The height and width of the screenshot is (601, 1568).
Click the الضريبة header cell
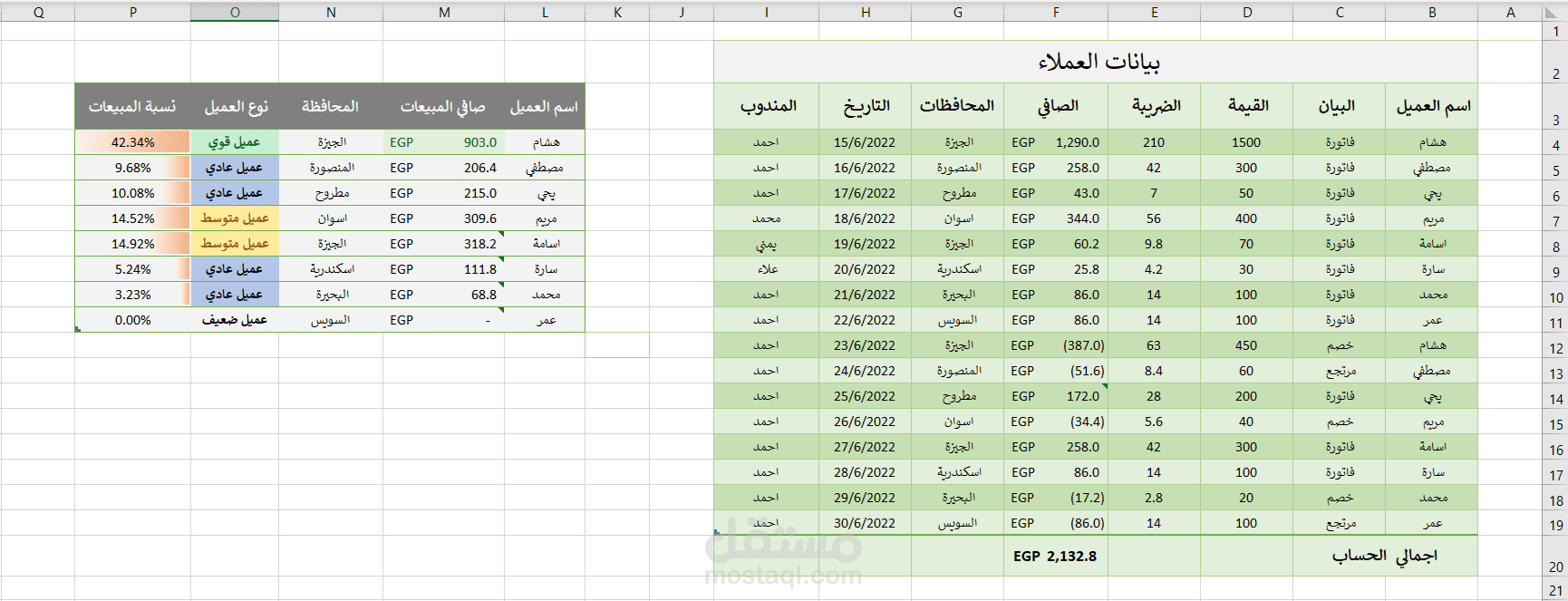tap(1154, 106)
